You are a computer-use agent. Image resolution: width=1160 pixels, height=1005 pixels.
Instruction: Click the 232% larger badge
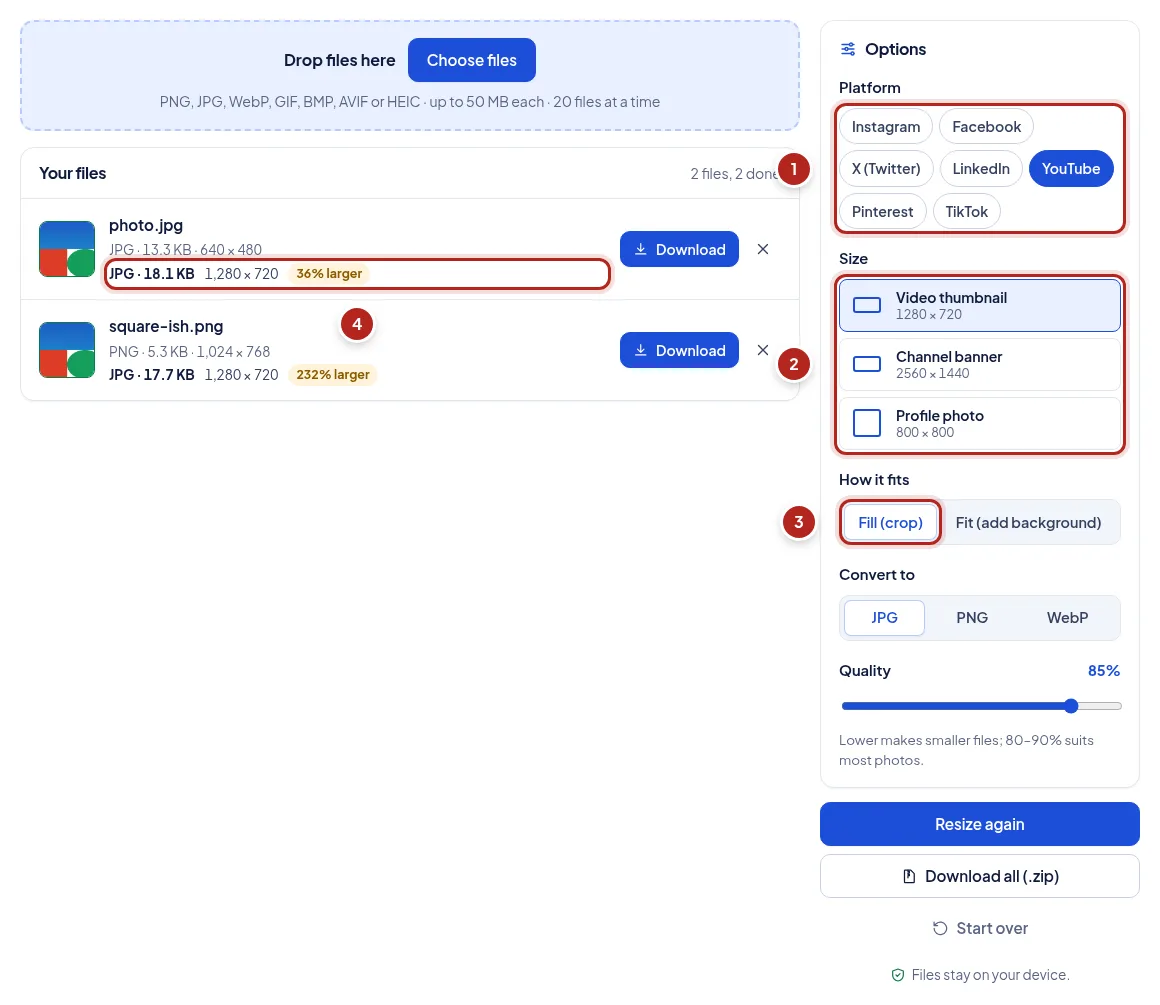(333, 374)
